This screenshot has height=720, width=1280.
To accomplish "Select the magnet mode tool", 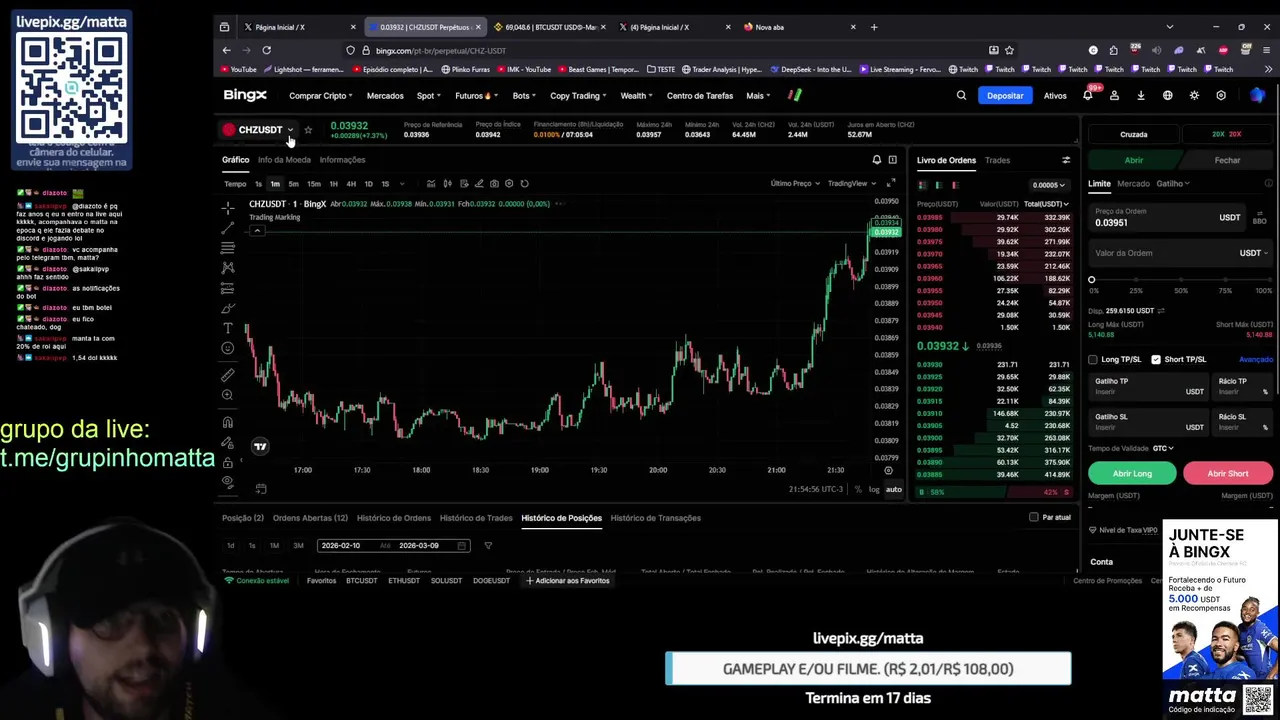I will pyautogui.click(x=228, y=422).
